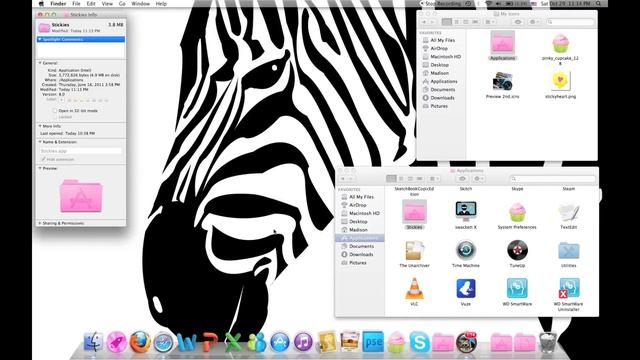Open the Window menu
Image resolution: width=640 pixels, height=360 pixels.
(x=140, y=3)
